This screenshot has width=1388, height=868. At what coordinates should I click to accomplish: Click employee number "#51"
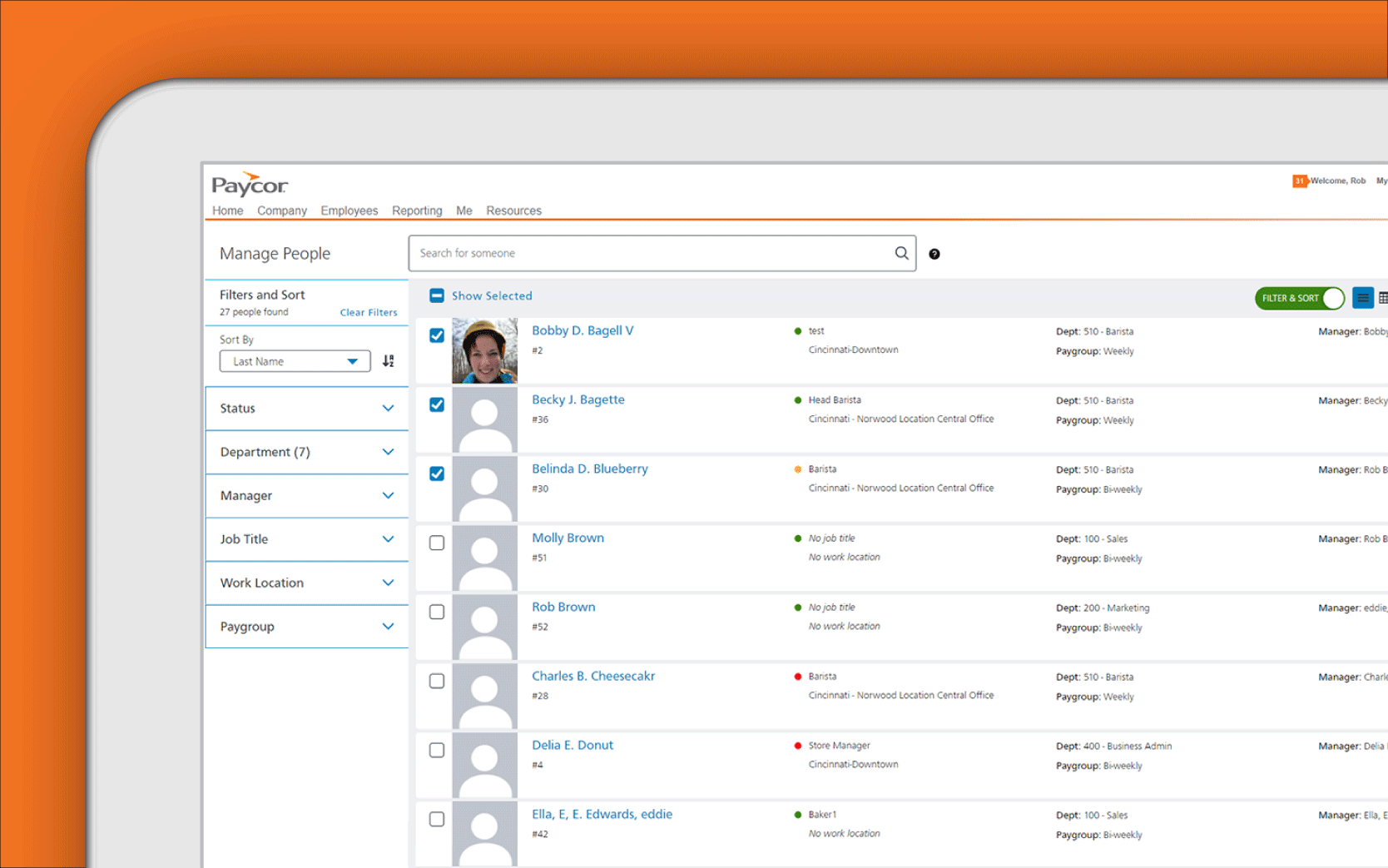539,558
